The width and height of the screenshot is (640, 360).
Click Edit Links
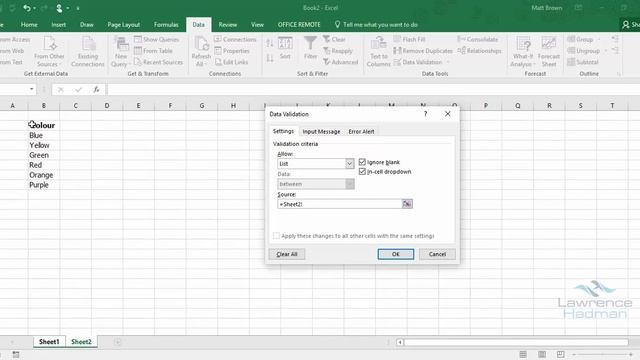point(231,62)
